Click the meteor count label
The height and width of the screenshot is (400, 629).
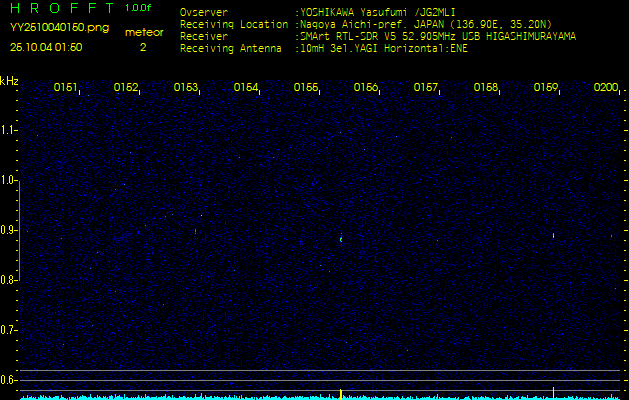144,32
